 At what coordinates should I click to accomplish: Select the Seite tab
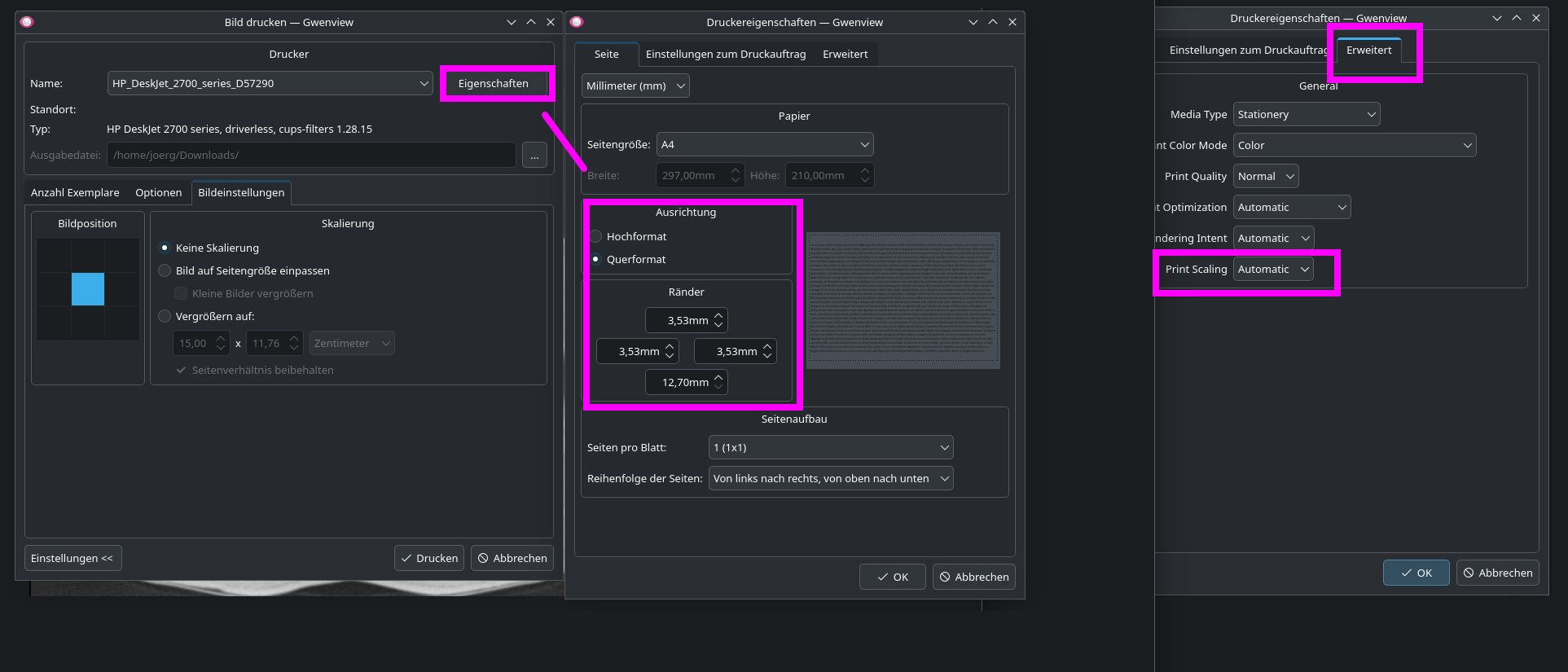coord(606,54)
